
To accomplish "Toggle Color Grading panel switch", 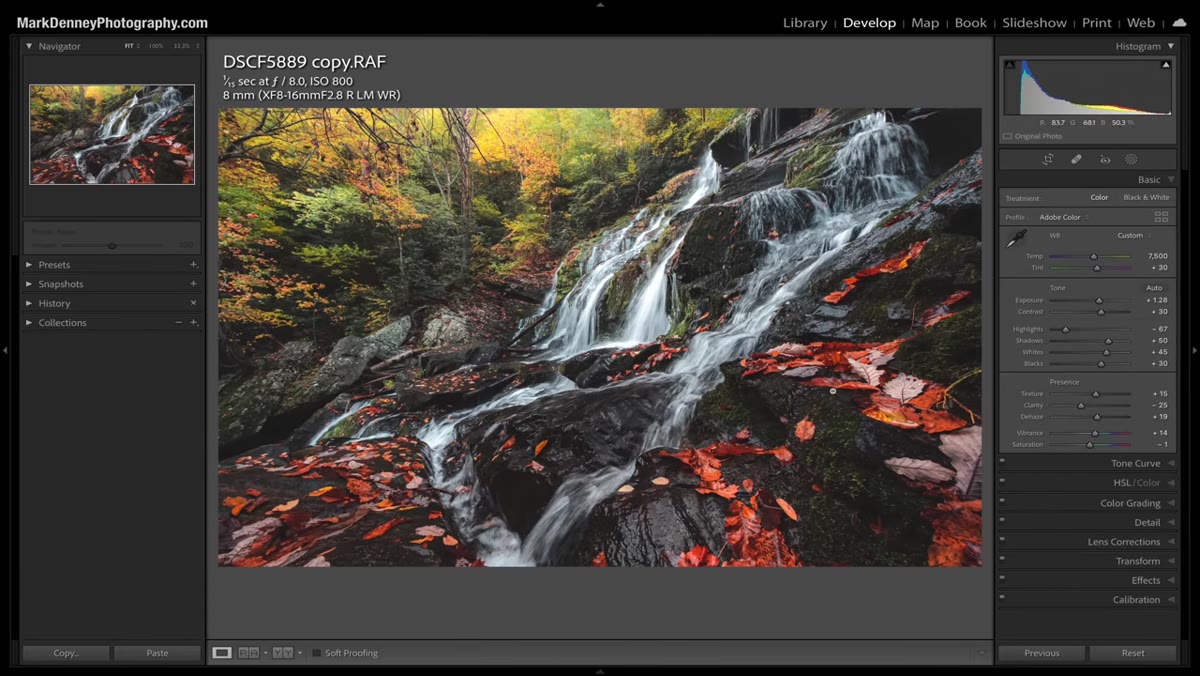I will pyautogui.click(x=1002, y=500).
